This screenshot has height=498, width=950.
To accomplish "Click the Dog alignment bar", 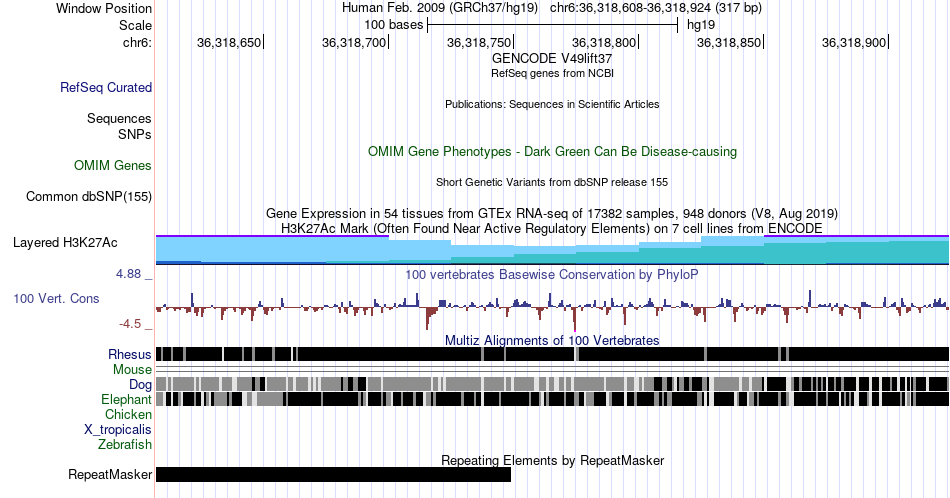I will [553, 383].
